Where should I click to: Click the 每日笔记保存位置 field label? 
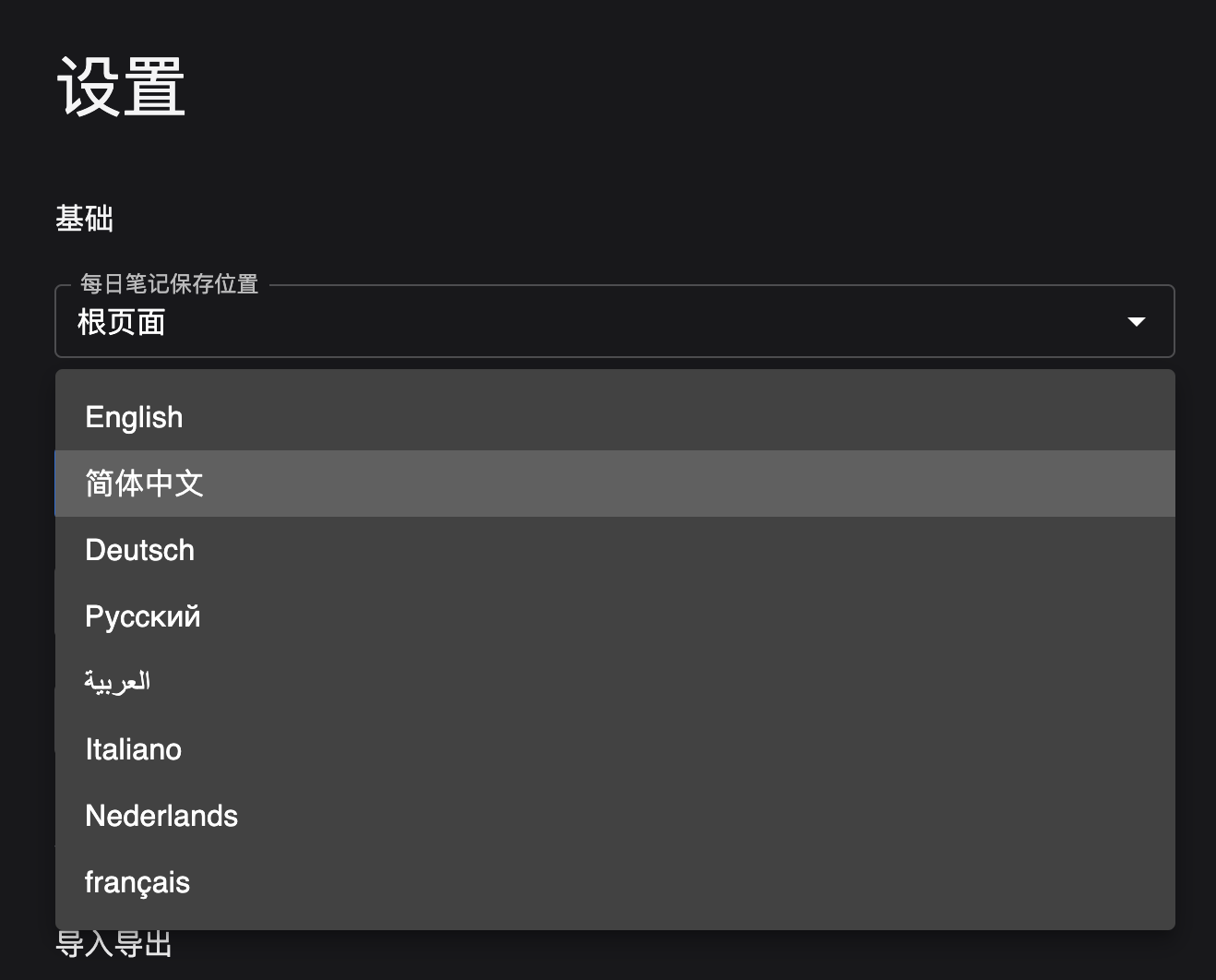(x=169, y=284)
